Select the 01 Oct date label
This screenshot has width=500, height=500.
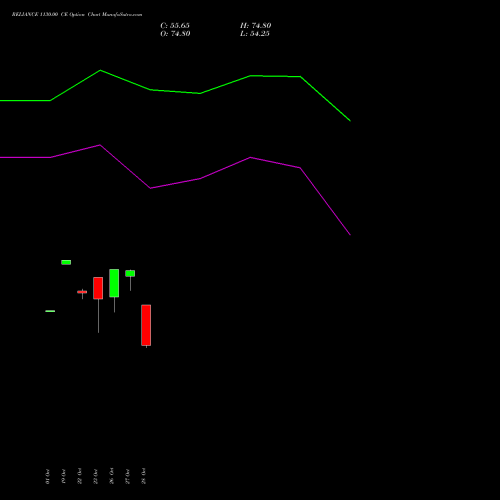47,476
